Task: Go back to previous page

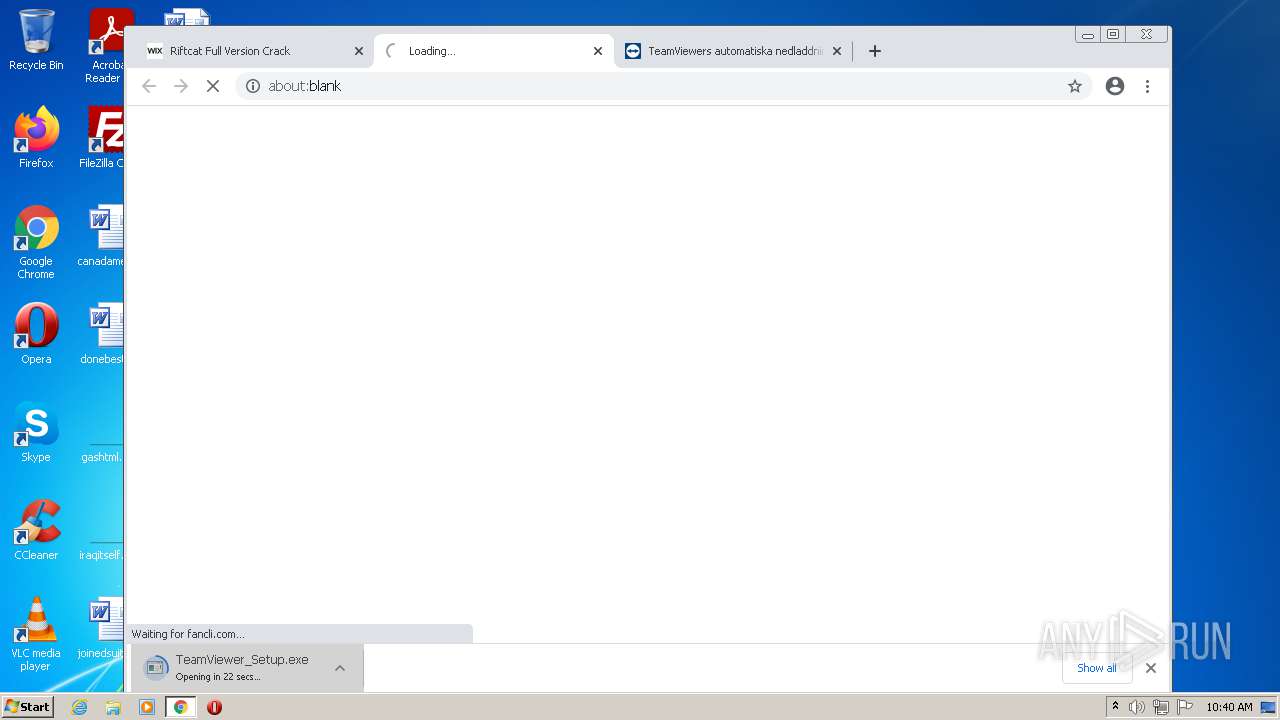Action: click(x=149, y=86)
